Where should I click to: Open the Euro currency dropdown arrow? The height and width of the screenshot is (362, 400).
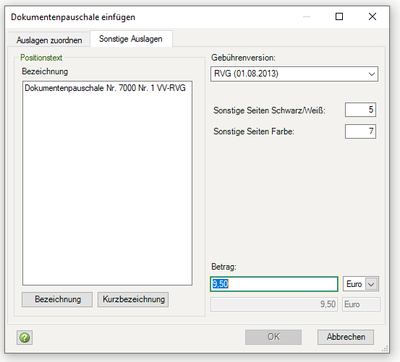(x=372, y=284)
